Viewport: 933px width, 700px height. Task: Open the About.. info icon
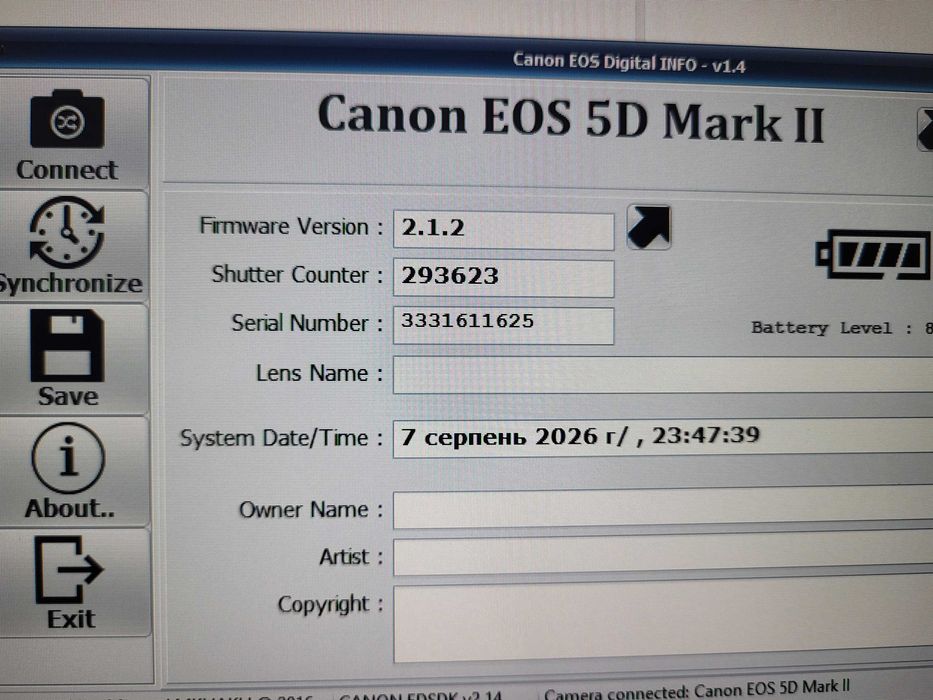68,458
